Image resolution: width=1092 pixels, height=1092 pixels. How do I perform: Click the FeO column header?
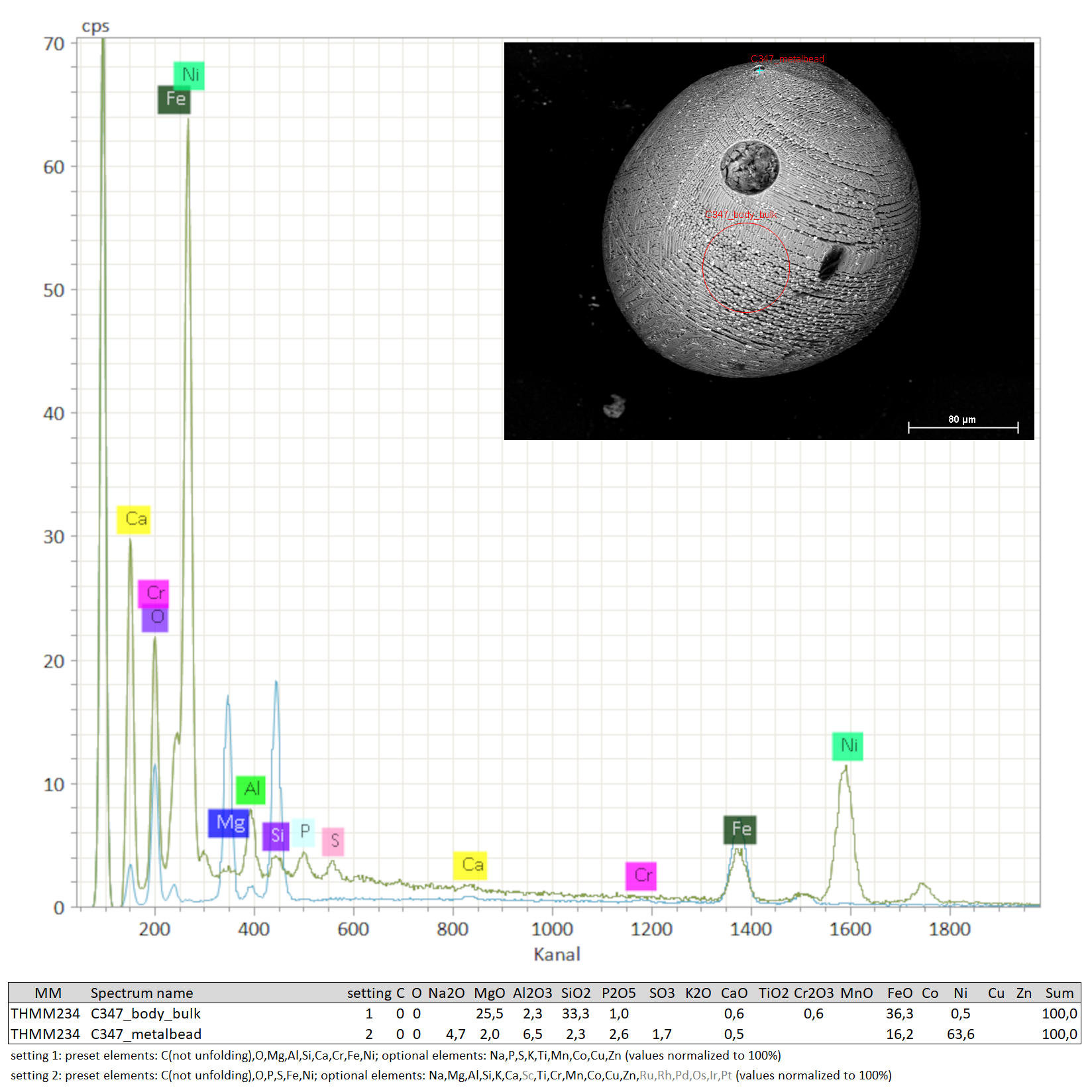(899, 993)
